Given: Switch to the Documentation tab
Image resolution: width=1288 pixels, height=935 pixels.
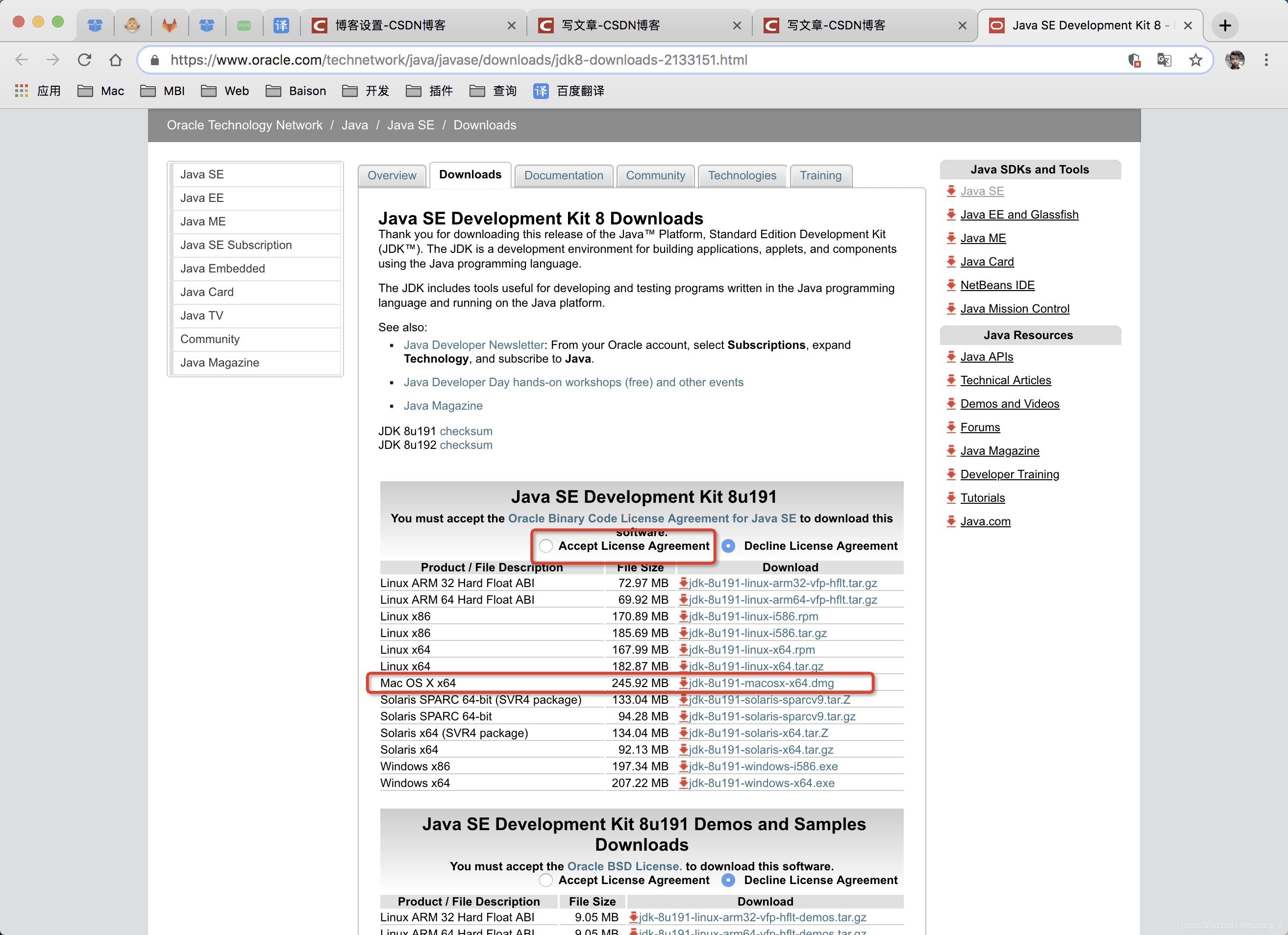Looking at the screenshot, I should (563, 175).
